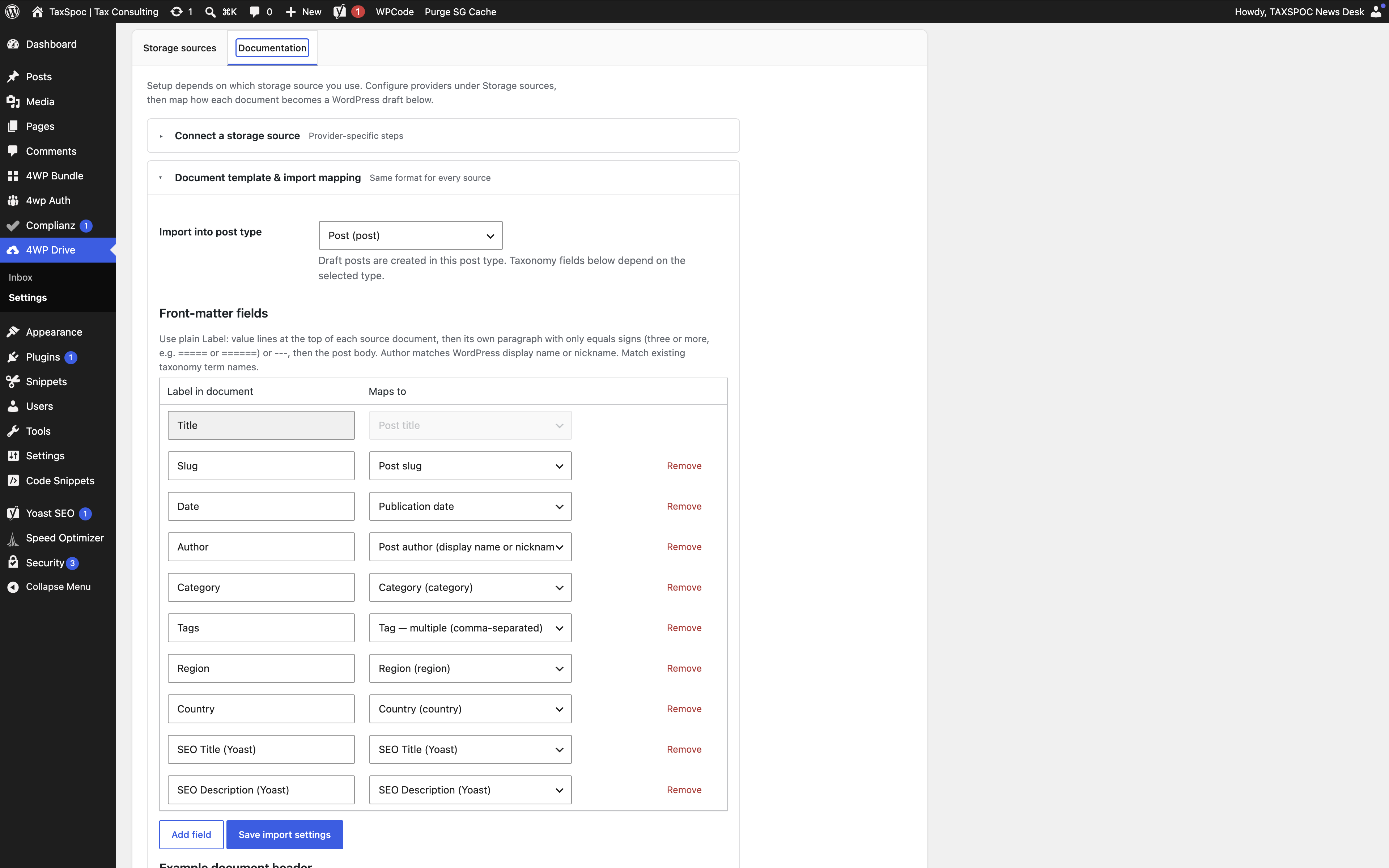Open the Comments sidebar icon
1389x868 pixels.
[x=13, y=151]
